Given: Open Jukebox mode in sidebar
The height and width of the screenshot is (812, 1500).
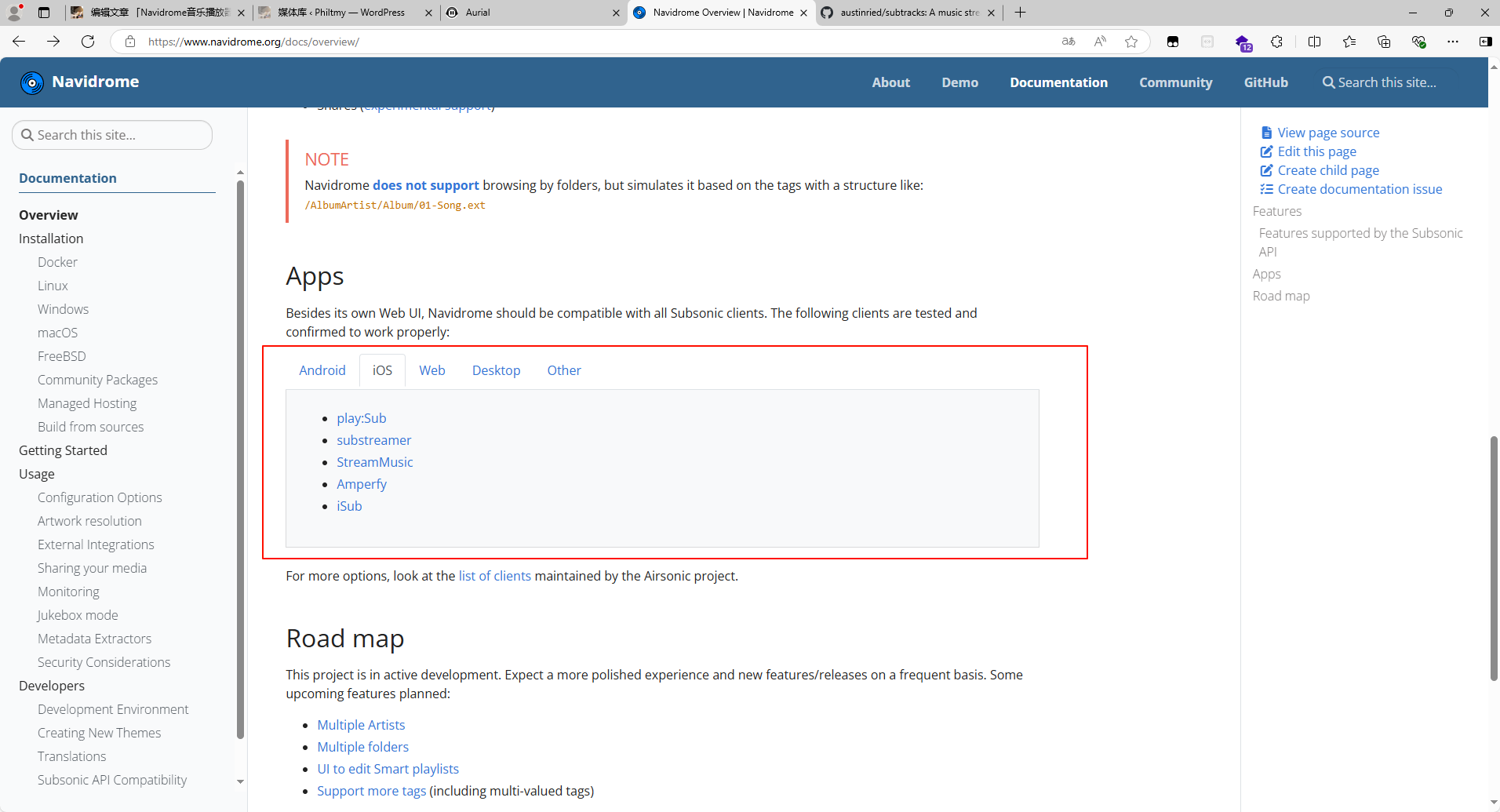Looking at the screenshot, I should tap(78, 615).
